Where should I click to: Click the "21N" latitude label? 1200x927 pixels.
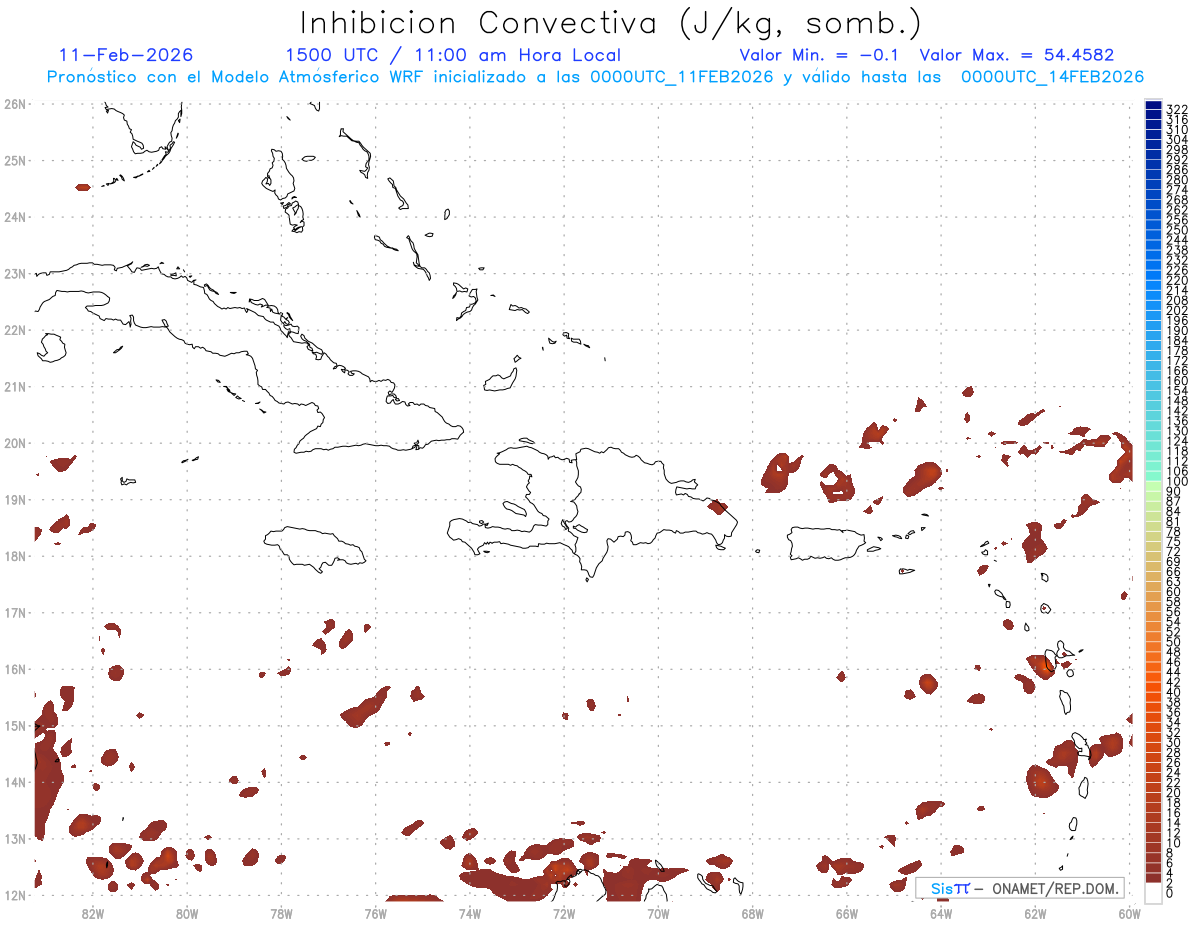(x=14, y=386)
